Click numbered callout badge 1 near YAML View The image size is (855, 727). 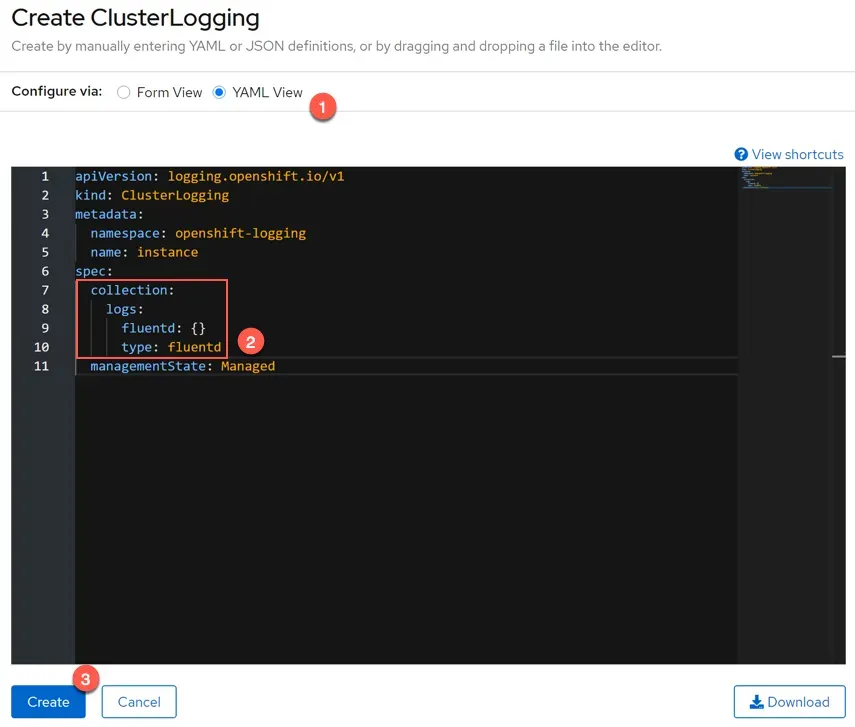point(323,107)
